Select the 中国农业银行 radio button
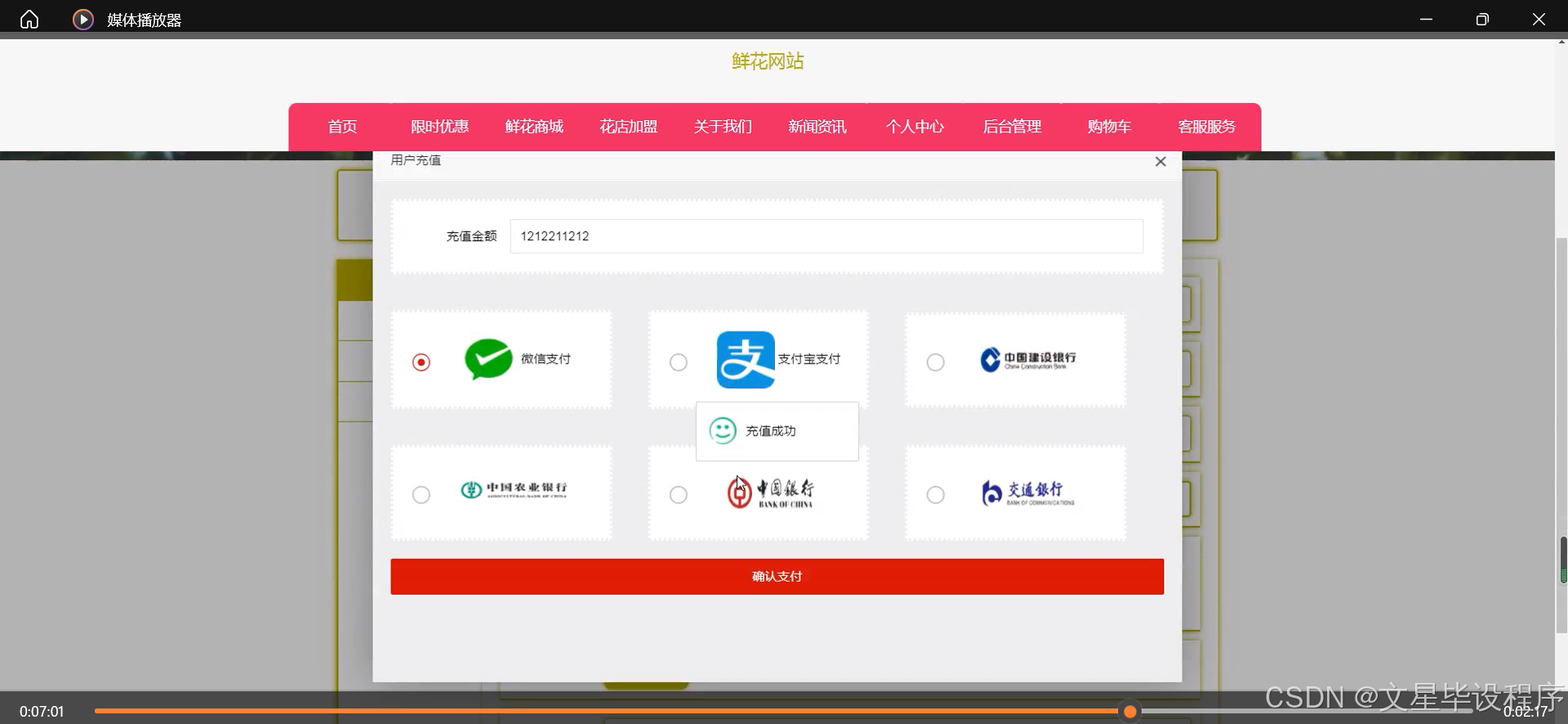The width and height of the screenshot is (1568, 724). click(421, 495)
